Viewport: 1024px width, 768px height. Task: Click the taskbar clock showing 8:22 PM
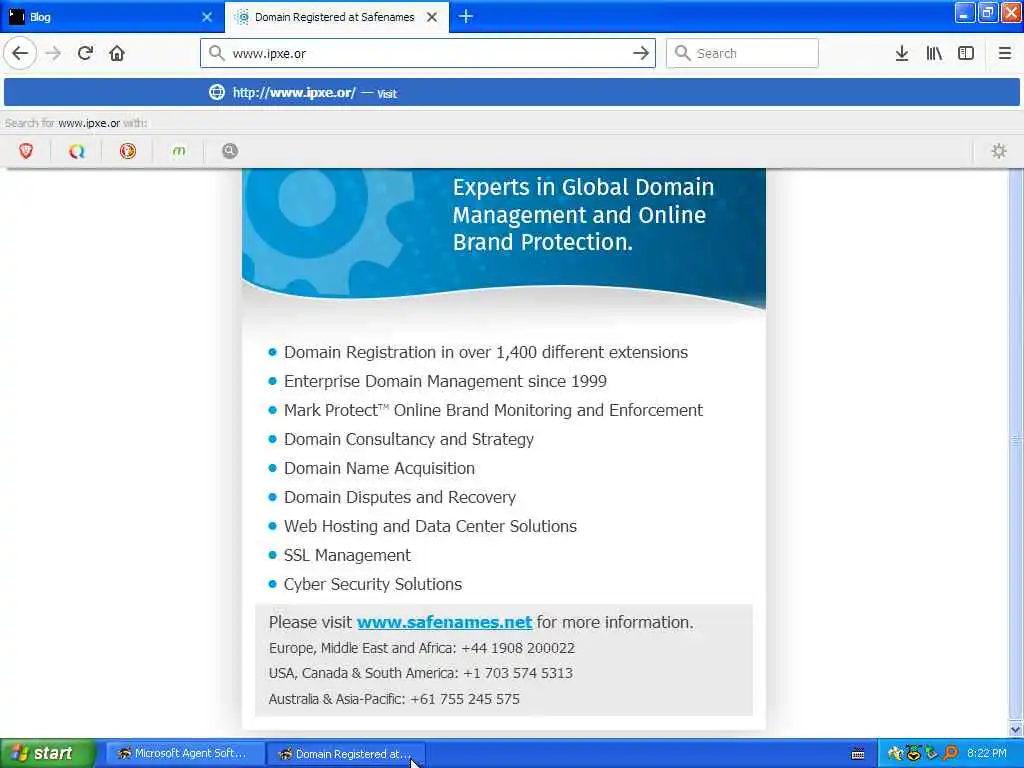[x=987, y=754]
